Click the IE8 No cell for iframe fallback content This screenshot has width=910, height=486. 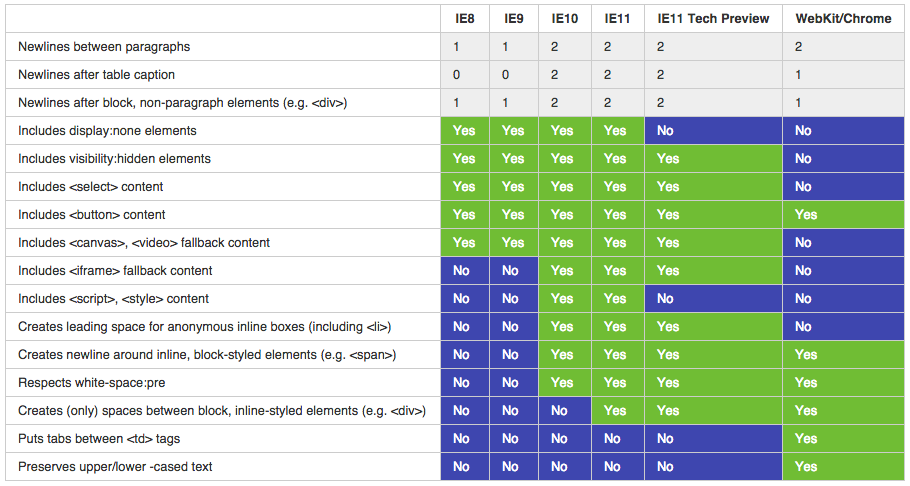[x=464, y=271]
